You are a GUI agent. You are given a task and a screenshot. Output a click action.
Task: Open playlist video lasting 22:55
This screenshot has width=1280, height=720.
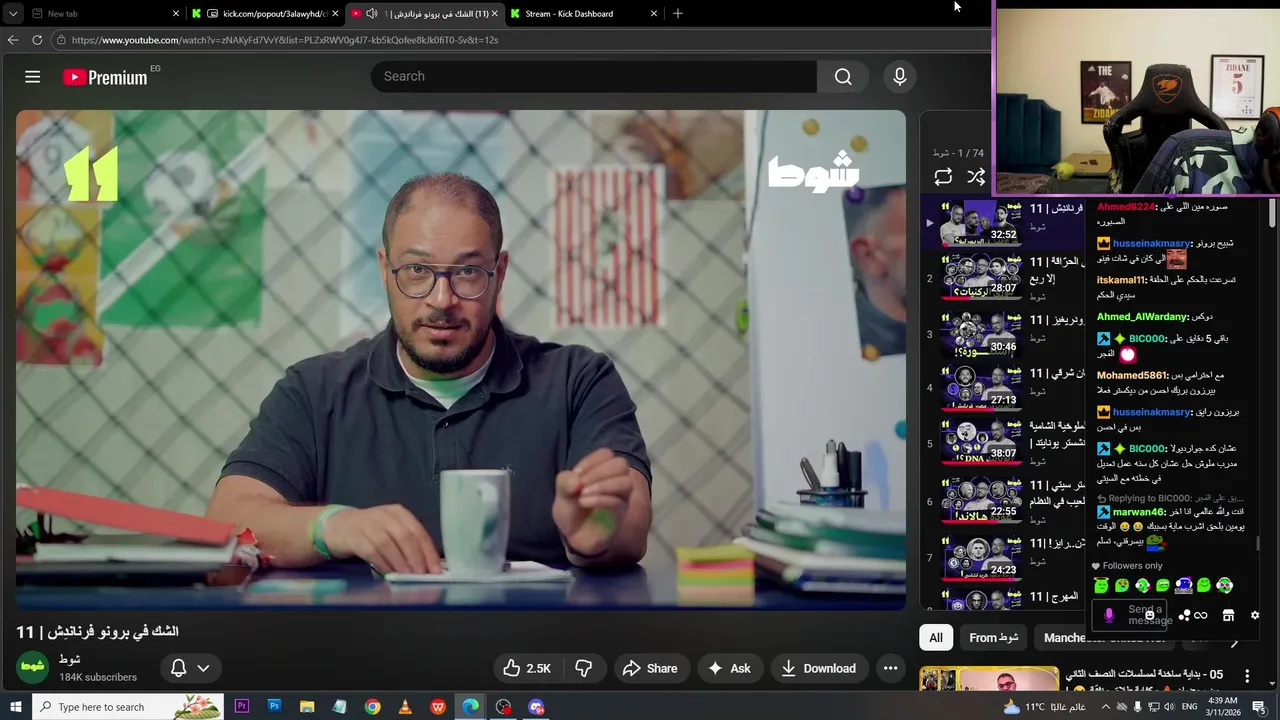point(981,500)
